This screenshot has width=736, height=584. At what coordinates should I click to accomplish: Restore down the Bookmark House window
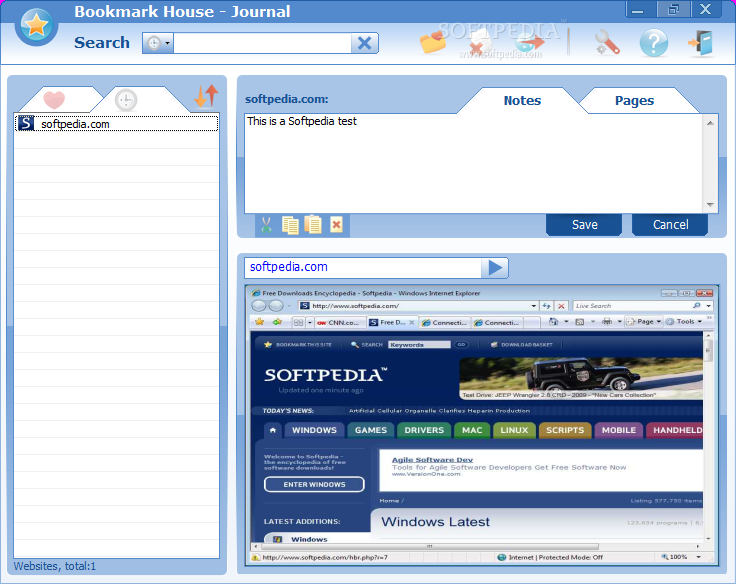(673, 9)
